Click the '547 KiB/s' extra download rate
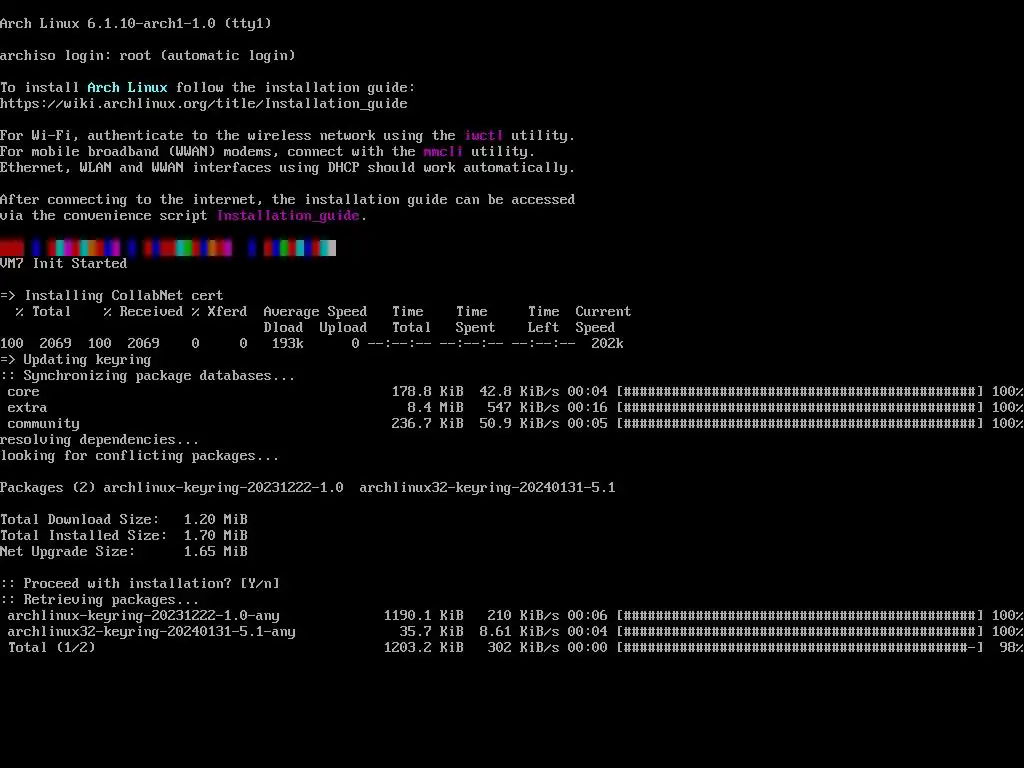The width and height of the screenshot is (1024, 768). tap(523, 407)
